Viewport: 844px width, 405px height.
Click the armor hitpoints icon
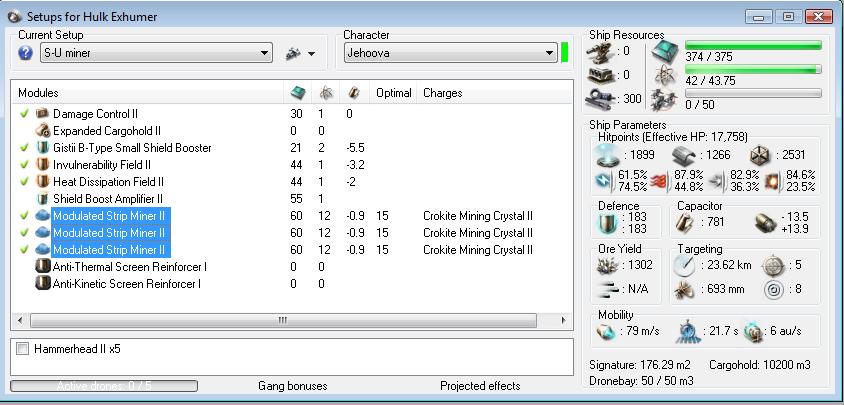pyautogui.click(x=684, y=155)
